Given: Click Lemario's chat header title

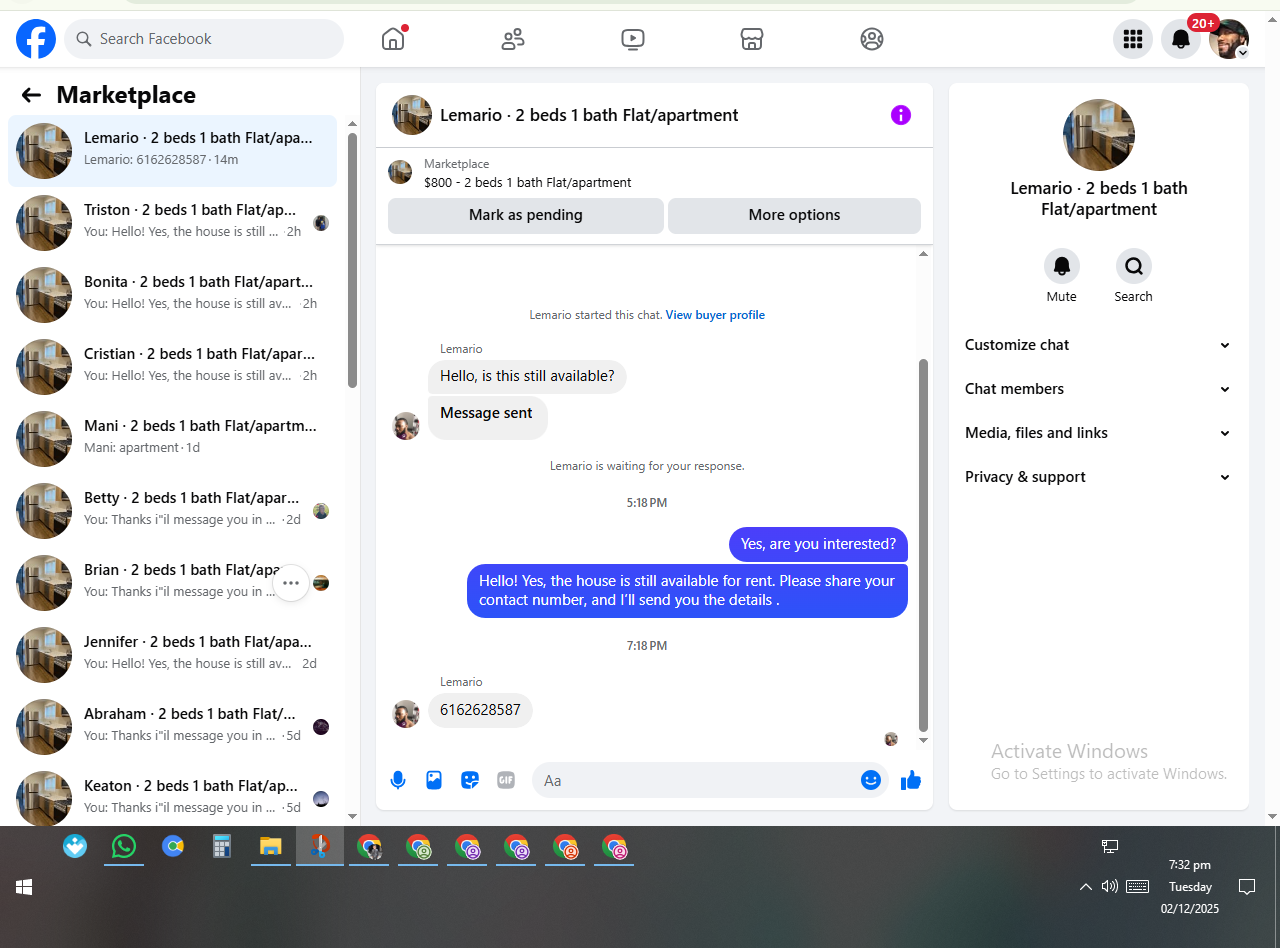Looking at the screenshot, I should pos(589,115).
